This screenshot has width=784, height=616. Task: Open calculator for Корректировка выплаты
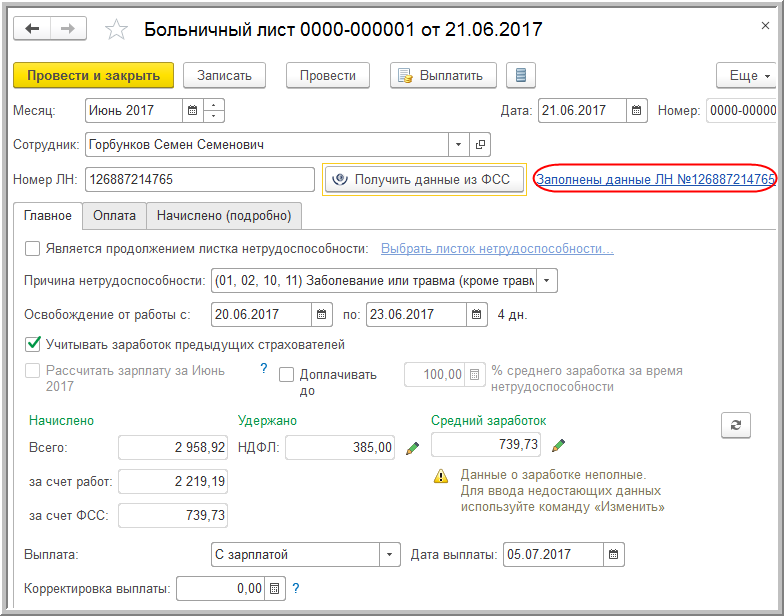click(x=274, y=588)
